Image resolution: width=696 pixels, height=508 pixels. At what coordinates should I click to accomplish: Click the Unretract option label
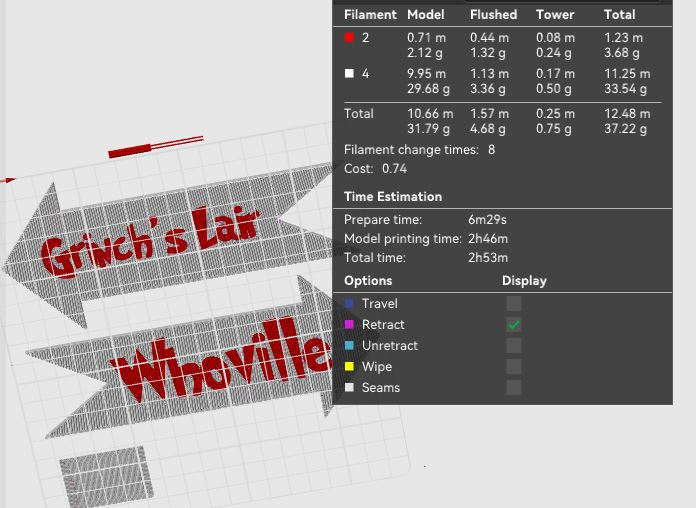coord(390,345)
